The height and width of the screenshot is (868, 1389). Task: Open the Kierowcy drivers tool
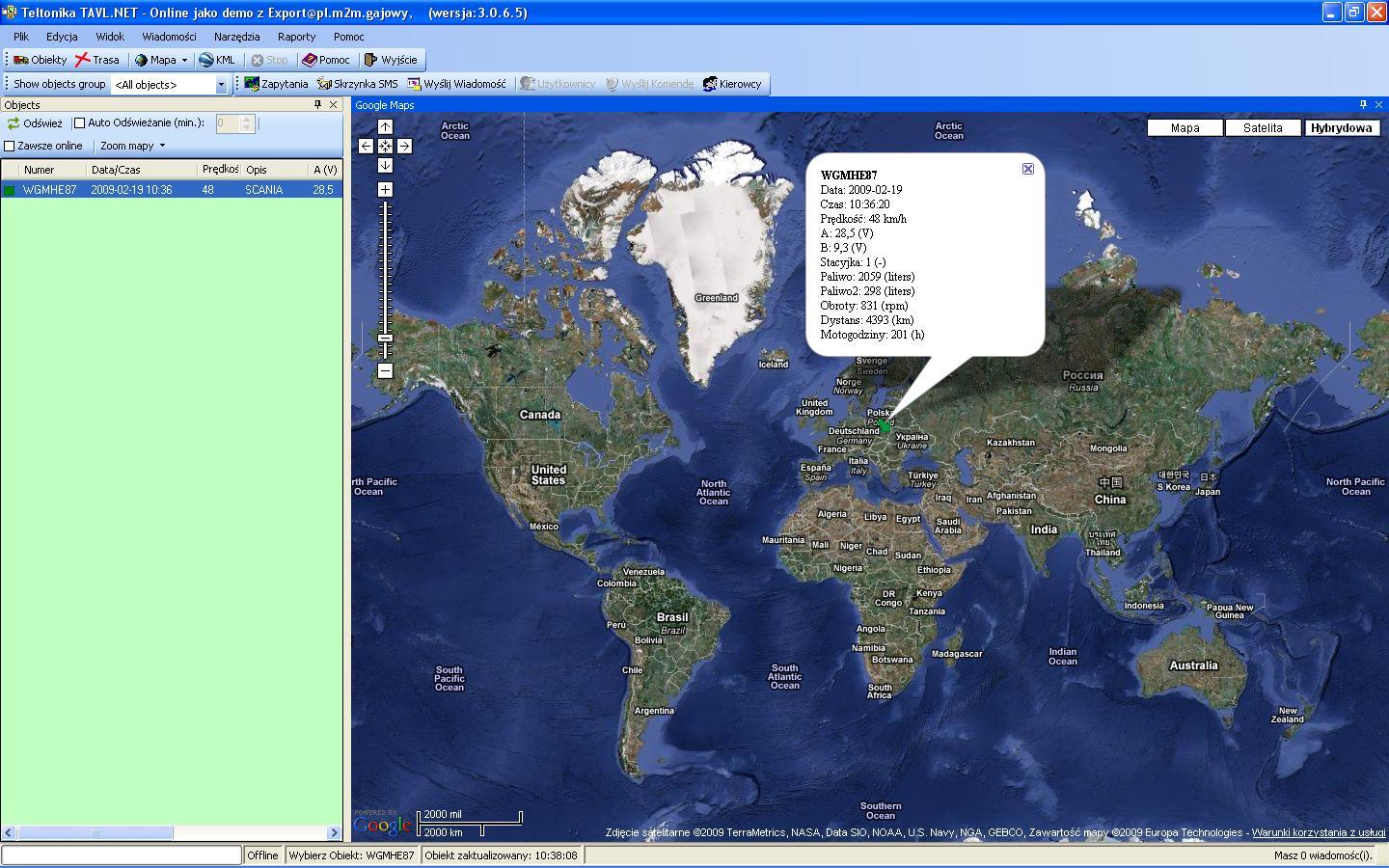click(732, 84)
